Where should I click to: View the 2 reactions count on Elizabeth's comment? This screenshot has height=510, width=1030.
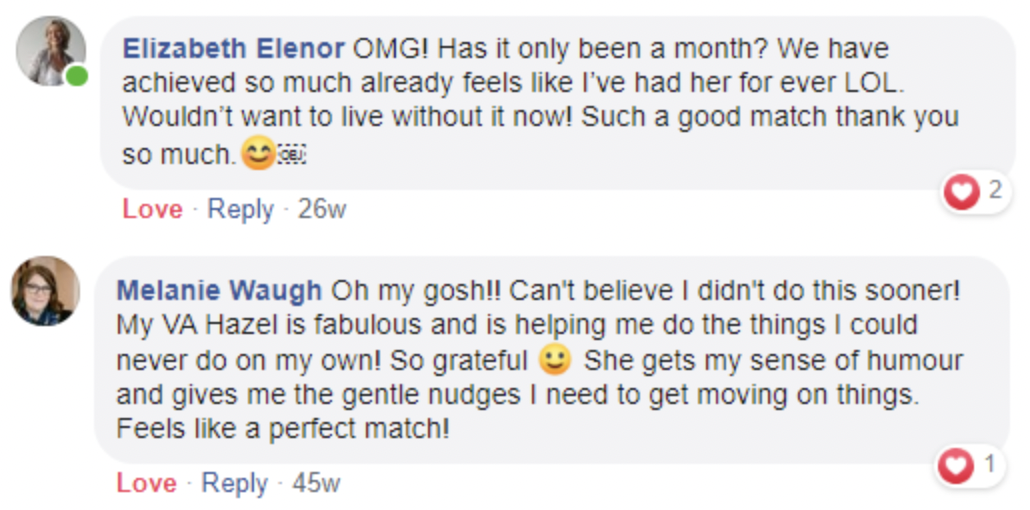[x=994, y=190]
